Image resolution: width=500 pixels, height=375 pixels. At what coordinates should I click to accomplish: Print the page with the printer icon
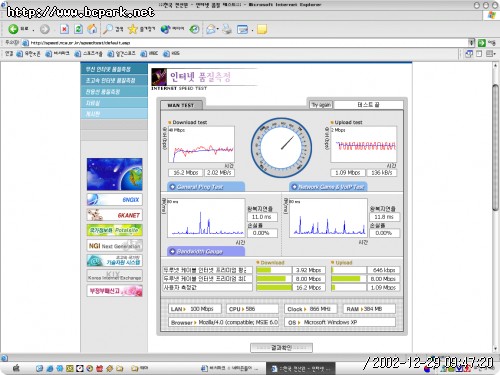pos(227,29)
